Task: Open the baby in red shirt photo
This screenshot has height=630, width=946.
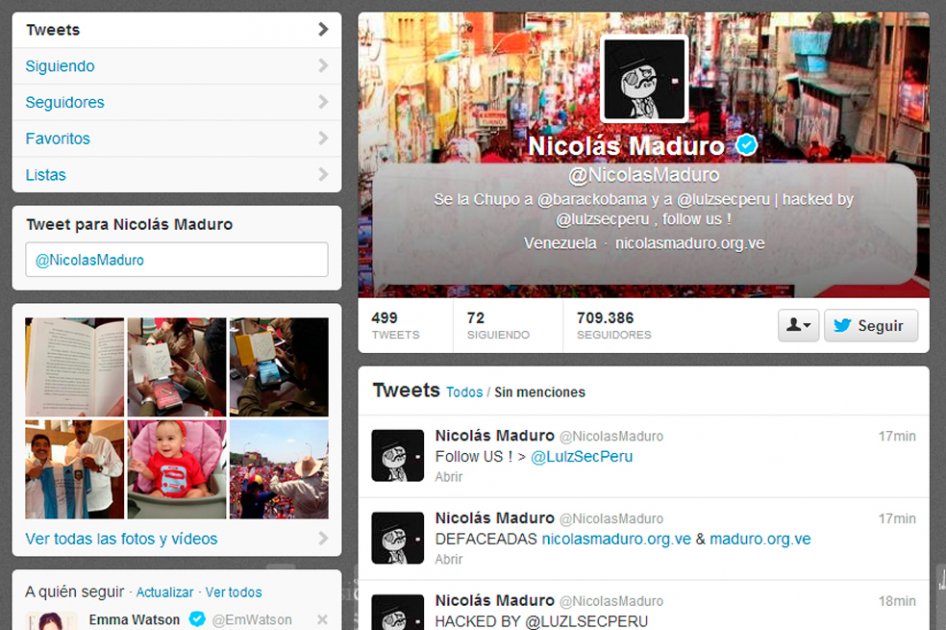Action: point(177,469)
